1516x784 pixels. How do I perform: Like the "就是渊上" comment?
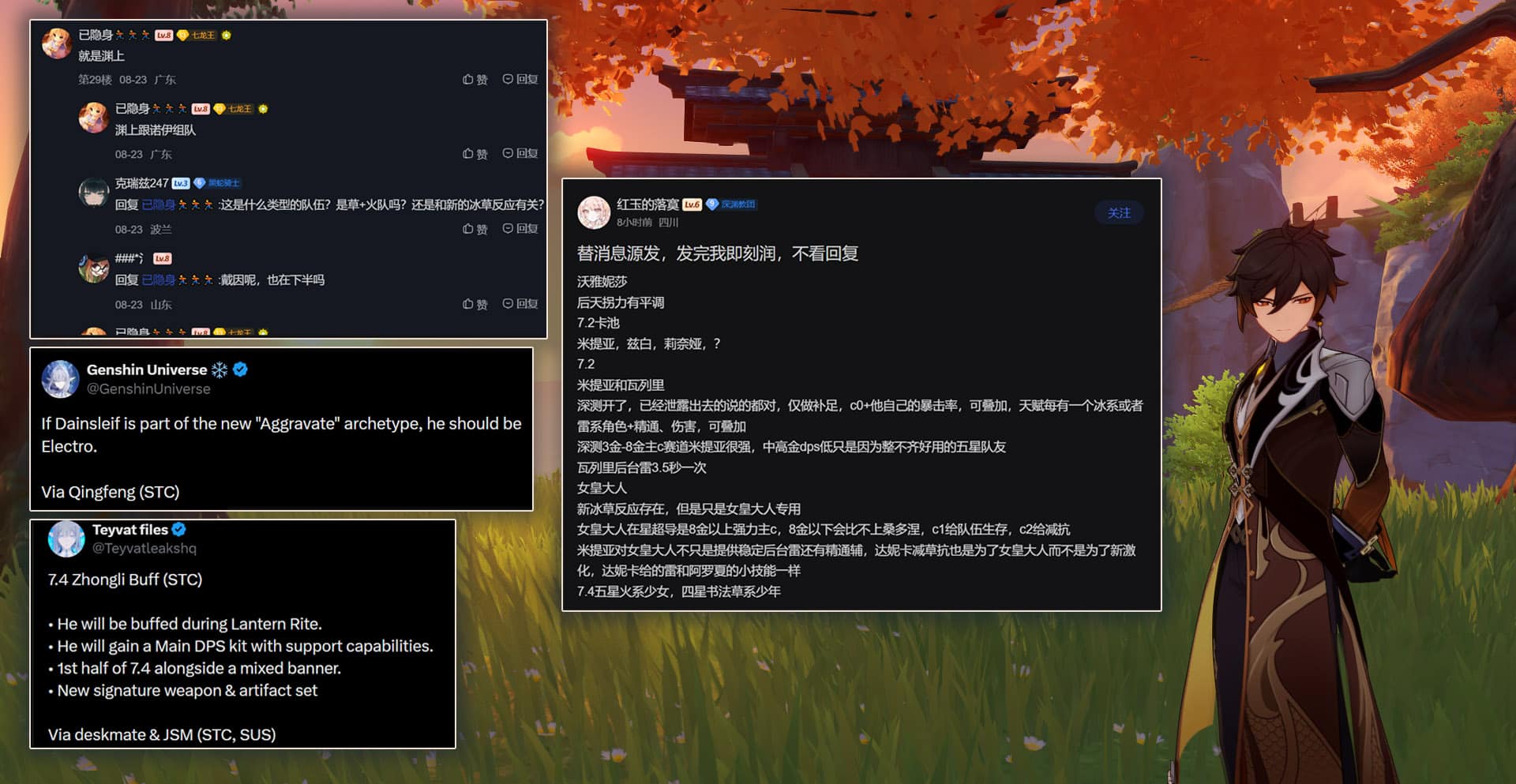475,79
